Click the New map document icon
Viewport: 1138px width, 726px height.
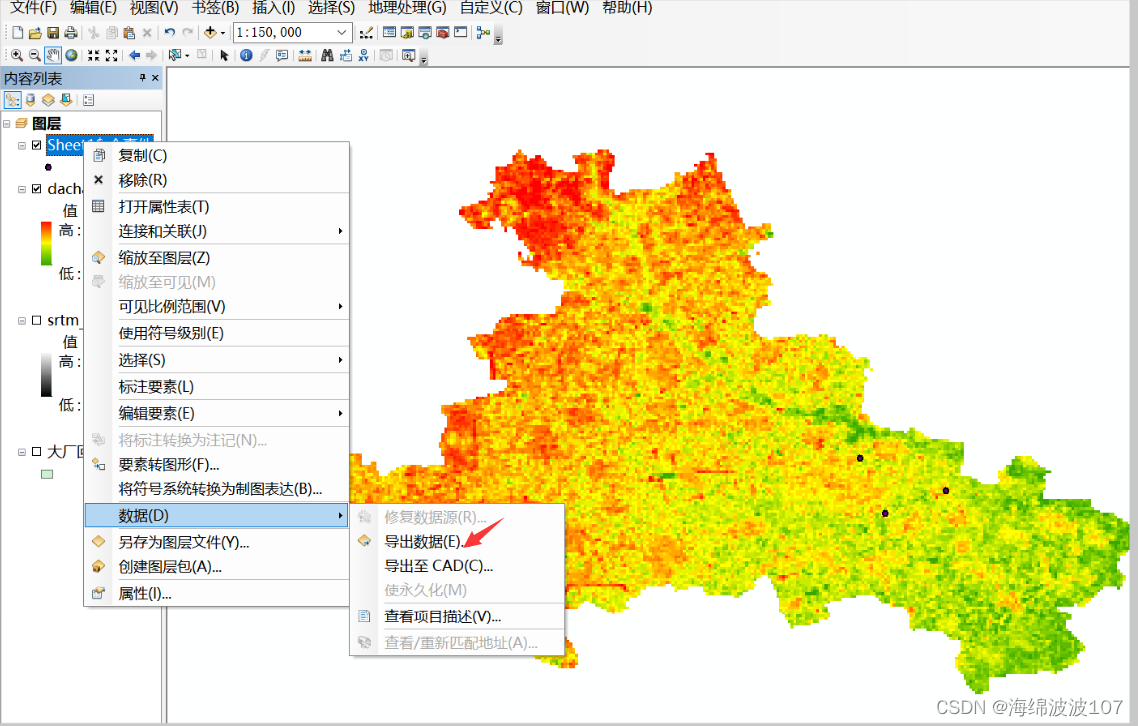tap(17, 33)
